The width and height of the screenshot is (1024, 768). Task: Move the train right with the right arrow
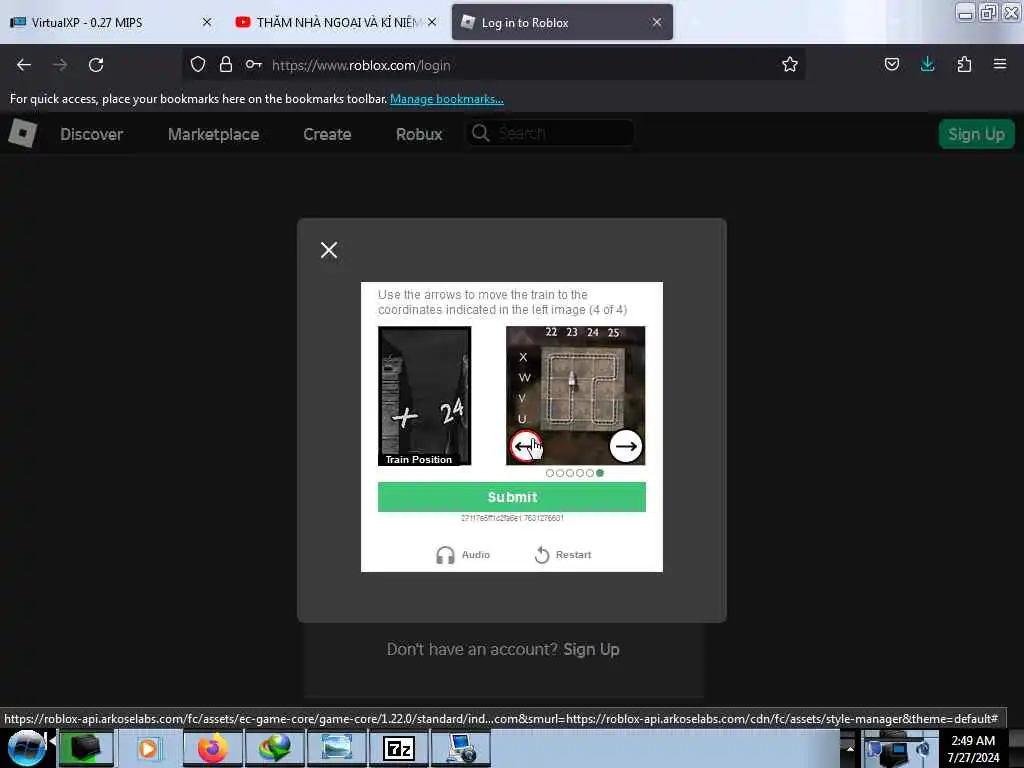tap(626, 446)
